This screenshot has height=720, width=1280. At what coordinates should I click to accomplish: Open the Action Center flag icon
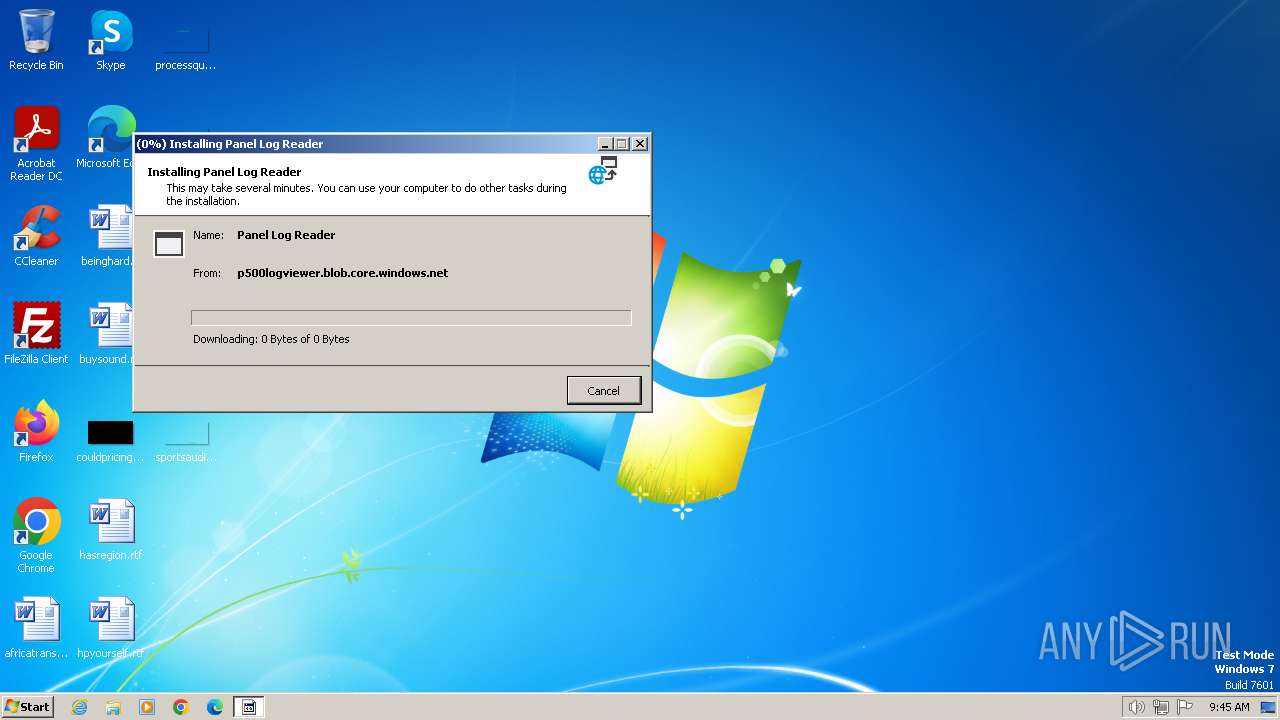1186,707
